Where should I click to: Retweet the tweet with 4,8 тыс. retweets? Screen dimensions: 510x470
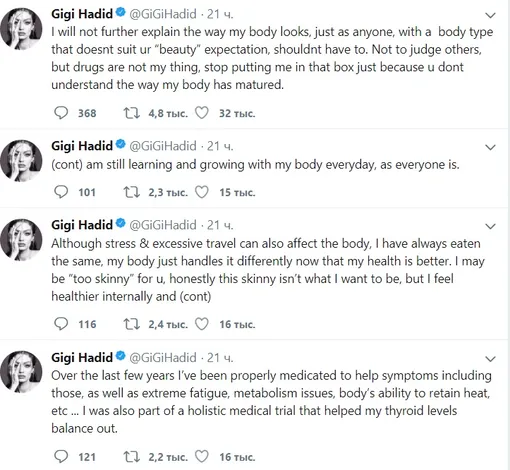coord(132,113)
